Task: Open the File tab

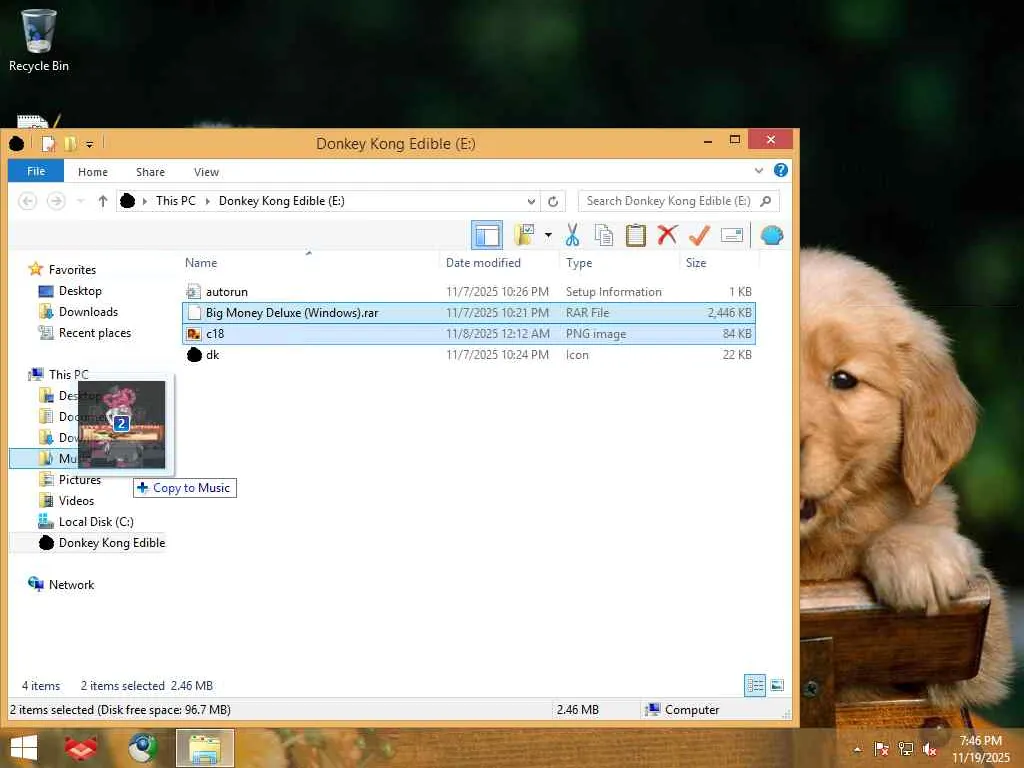Action: pos(36,171)
